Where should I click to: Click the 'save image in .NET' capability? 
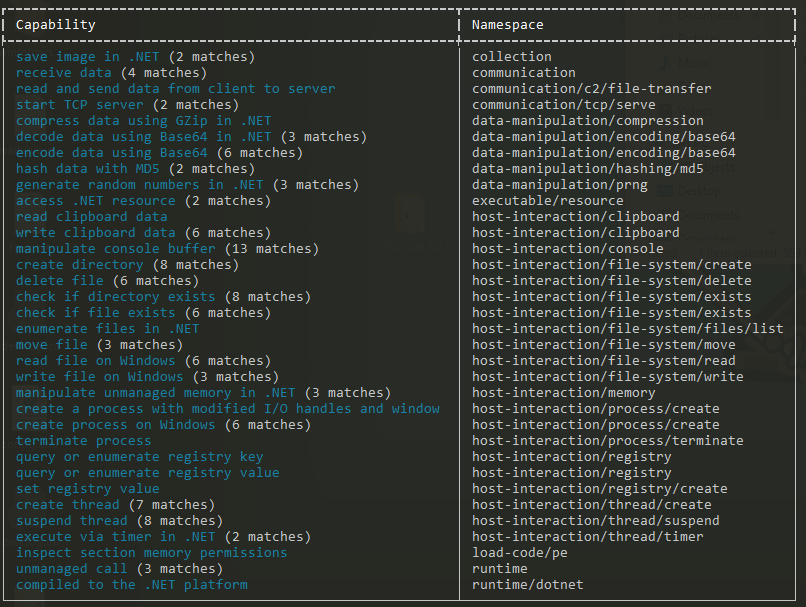pos(87,57)
